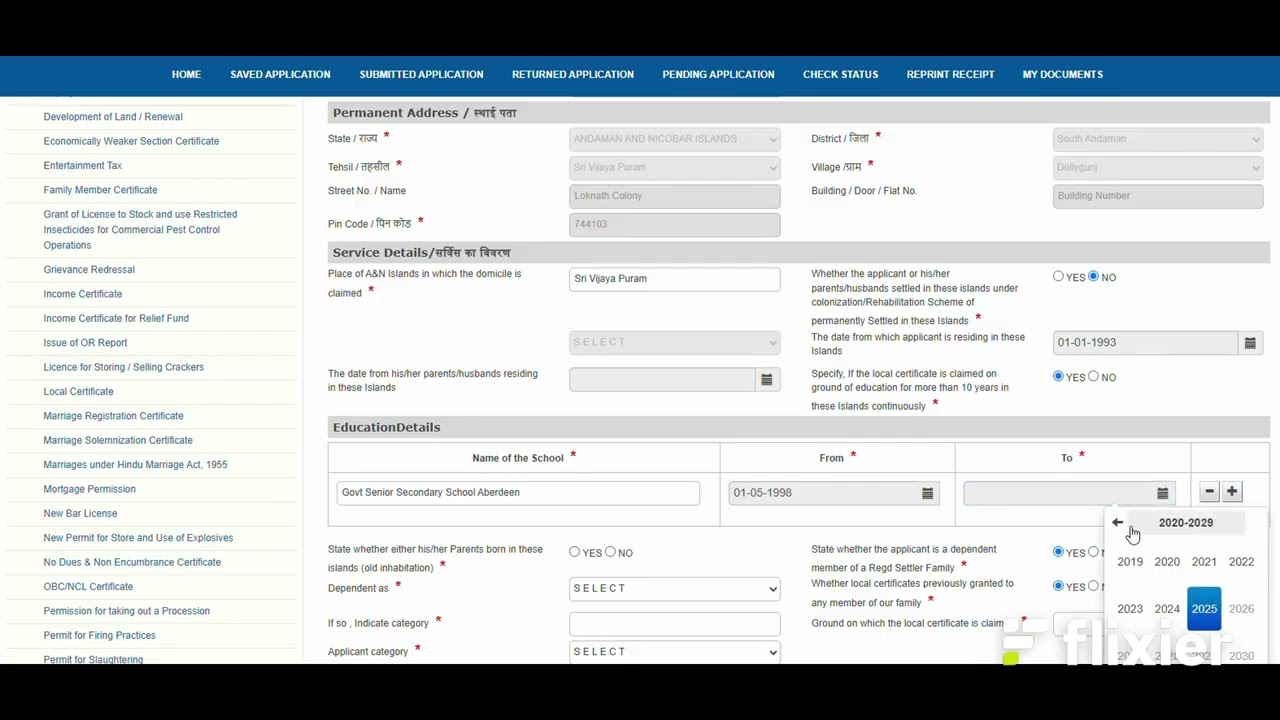Pick year 2023 in date picker
Viewport: 1280px width, 720px height.
(x=1130, y=609)
